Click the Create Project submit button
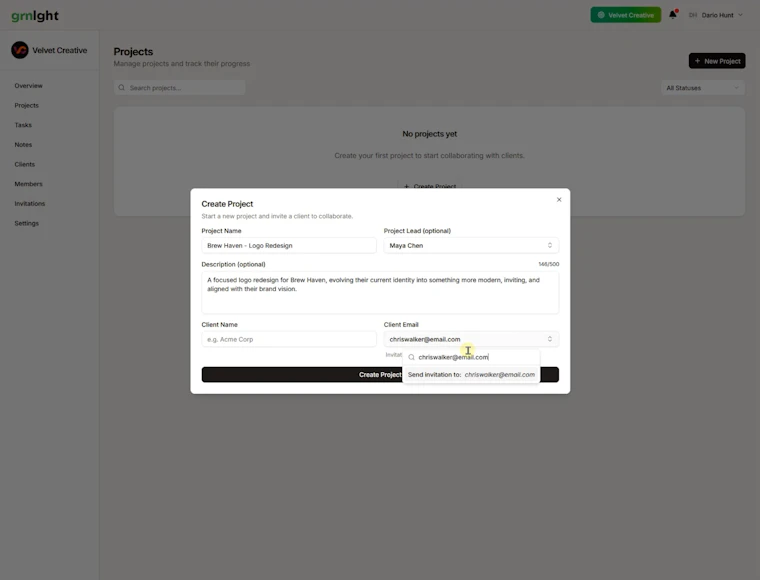 click(x=380, y=375)
